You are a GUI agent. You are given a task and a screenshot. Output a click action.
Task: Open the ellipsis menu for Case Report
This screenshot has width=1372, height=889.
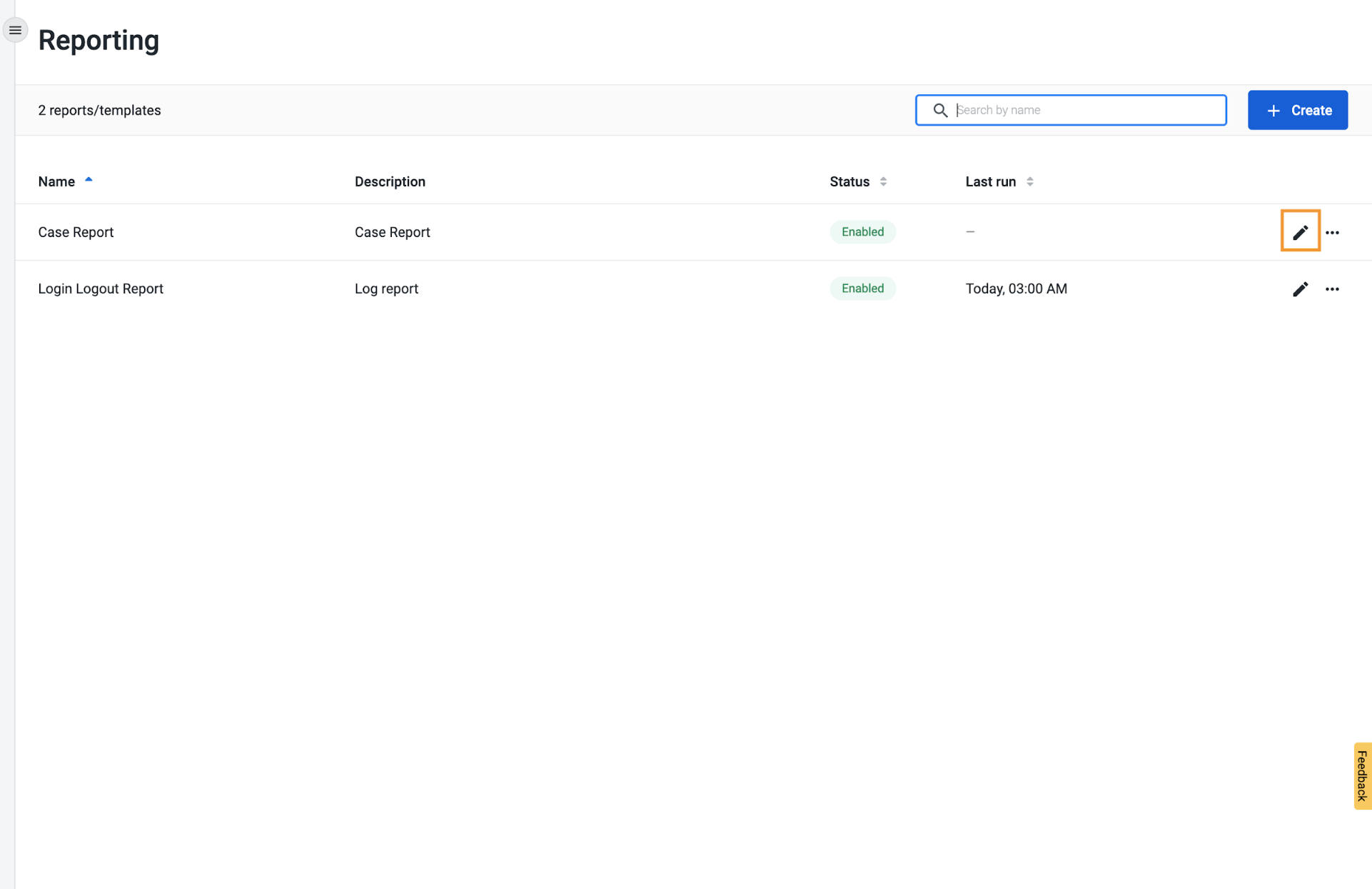tap(1333, 231)
